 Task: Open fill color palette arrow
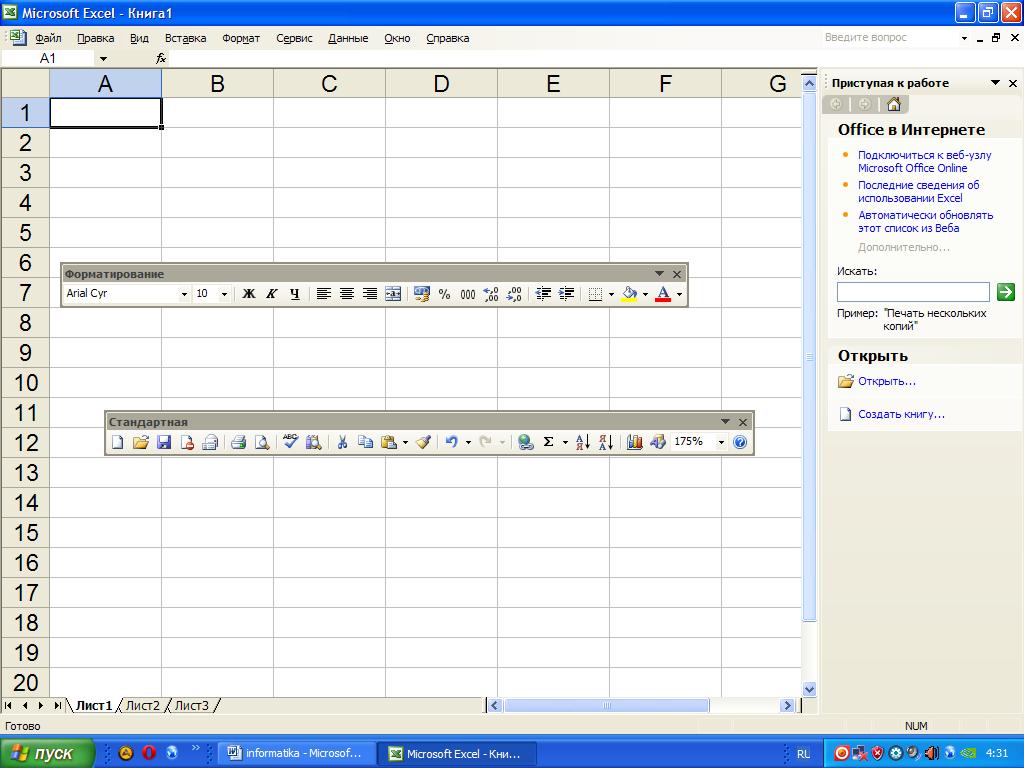645,294
